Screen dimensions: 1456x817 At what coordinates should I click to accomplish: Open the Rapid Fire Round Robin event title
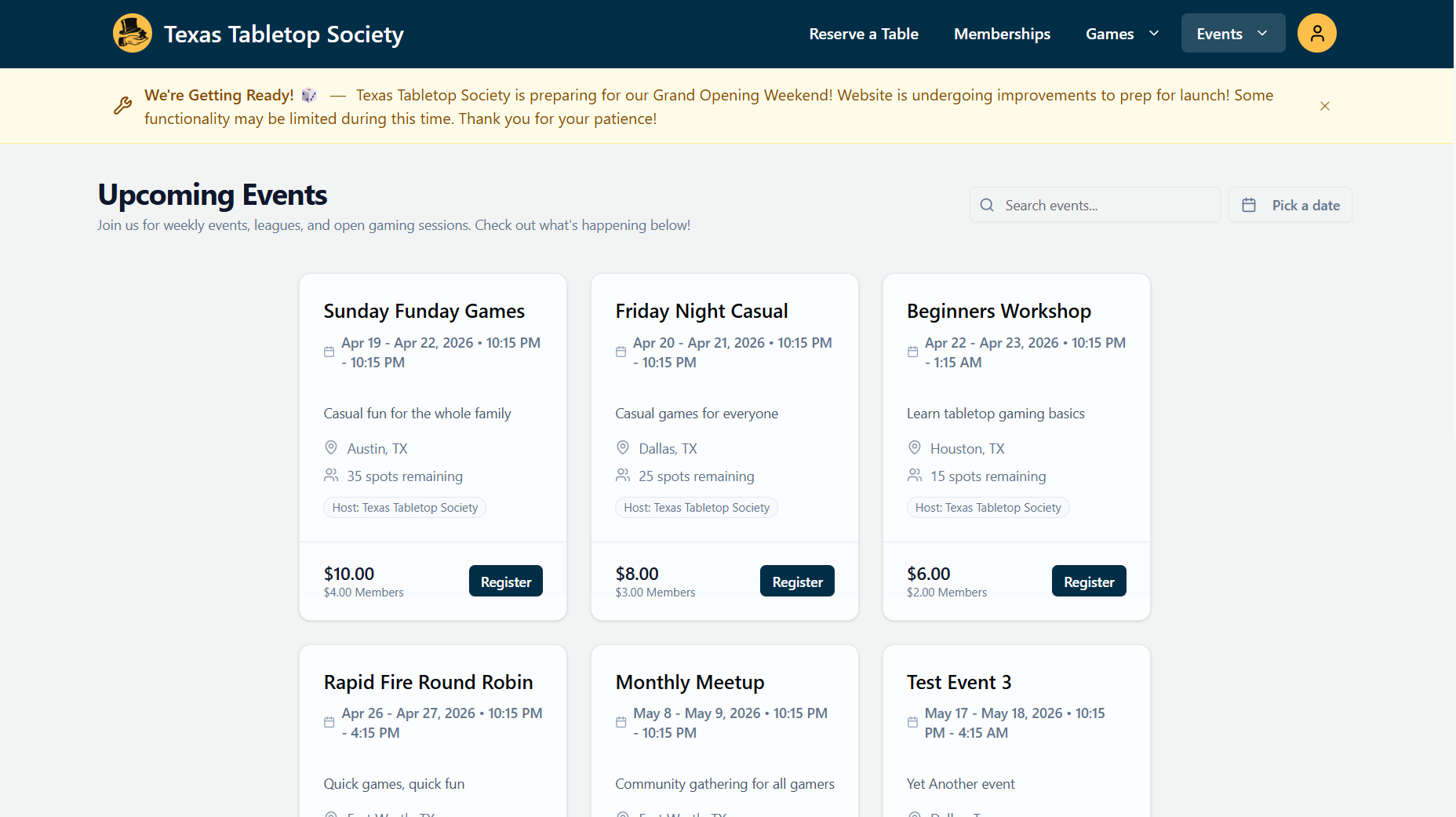[428, 682]
